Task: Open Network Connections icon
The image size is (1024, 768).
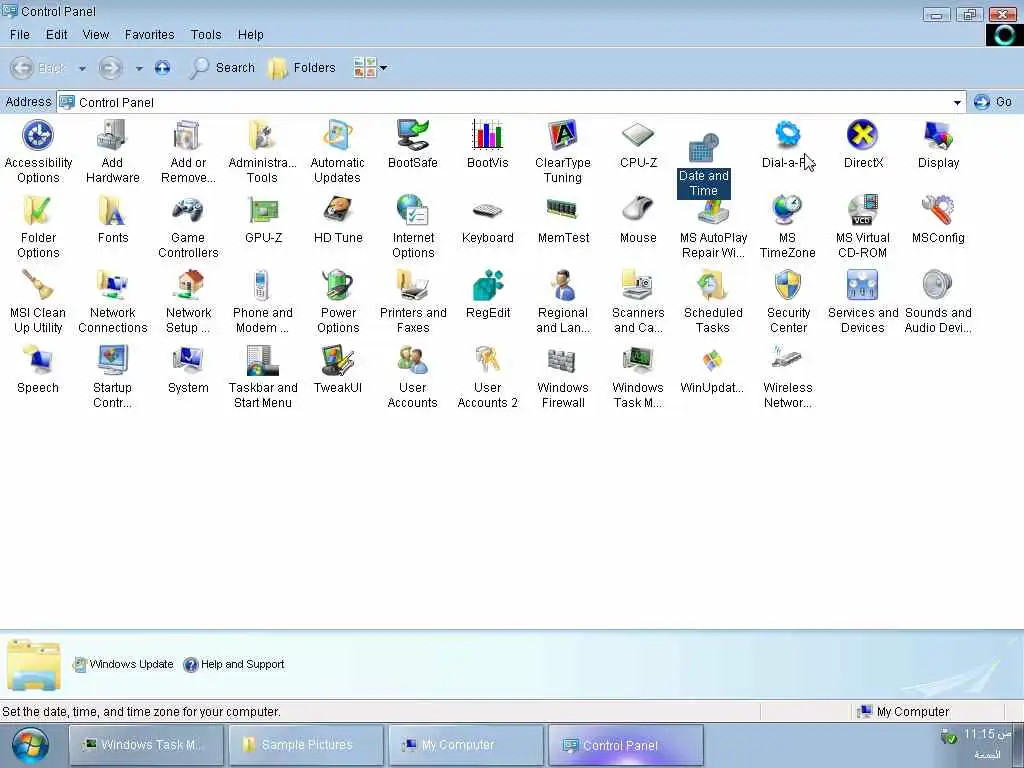Action: point(113,302)
